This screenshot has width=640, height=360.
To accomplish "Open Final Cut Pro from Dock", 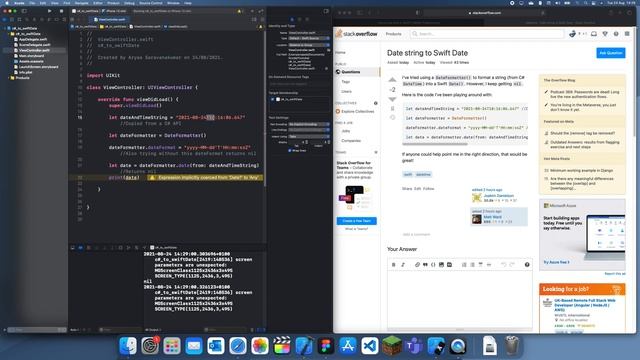I will click(282, 346).
